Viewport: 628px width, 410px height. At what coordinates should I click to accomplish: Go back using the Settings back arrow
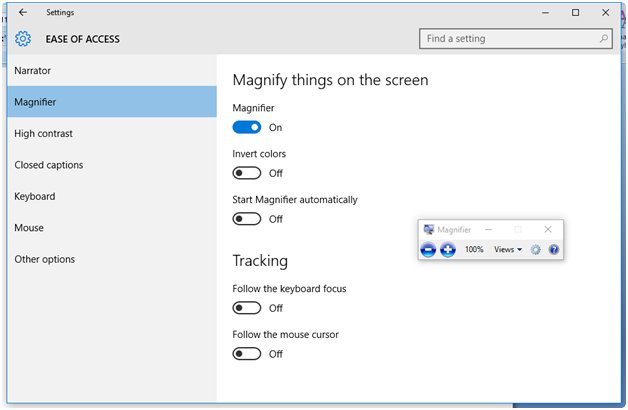[23, 12]
